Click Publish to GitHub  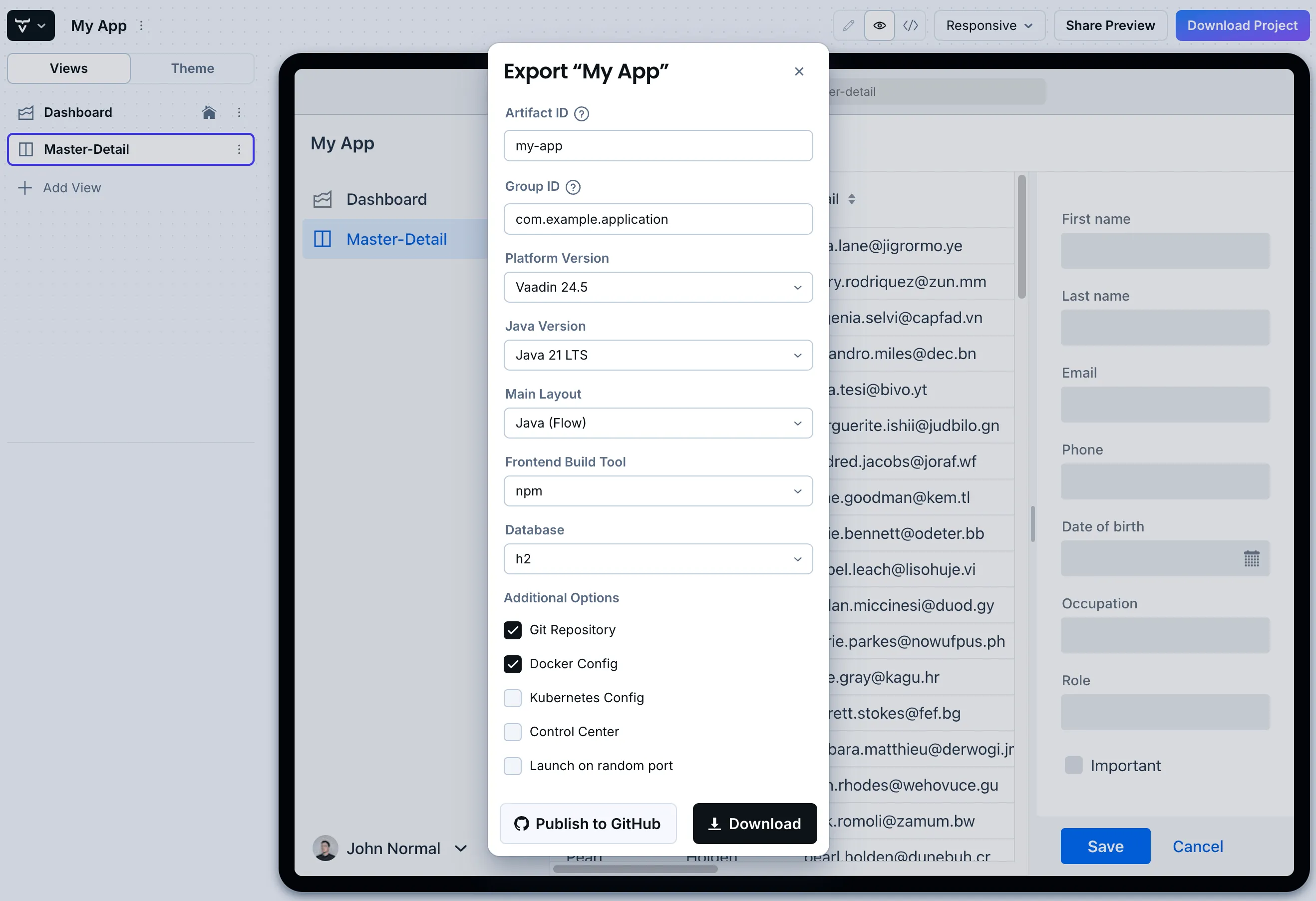click(x=588, y=824)
